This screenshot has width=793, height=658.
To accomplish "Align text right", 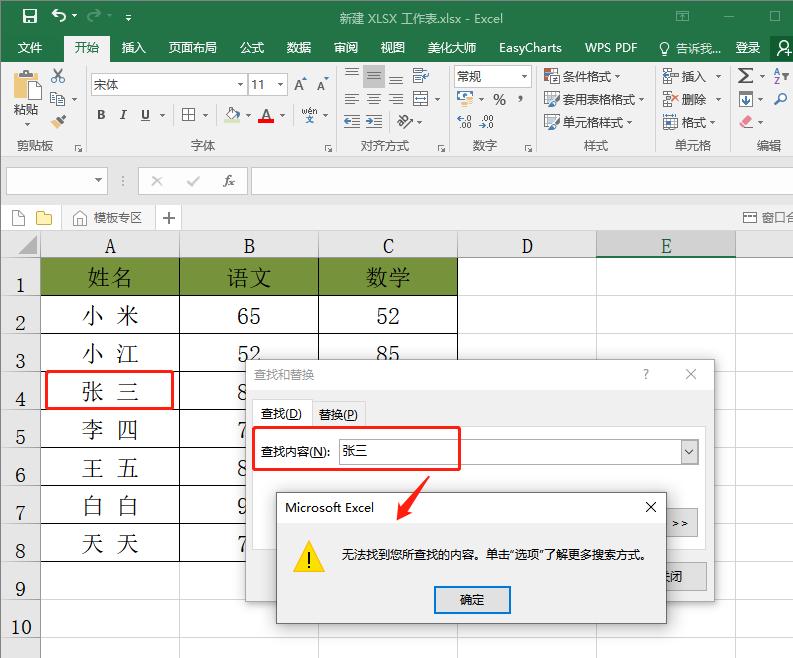I will pos(396,99).
